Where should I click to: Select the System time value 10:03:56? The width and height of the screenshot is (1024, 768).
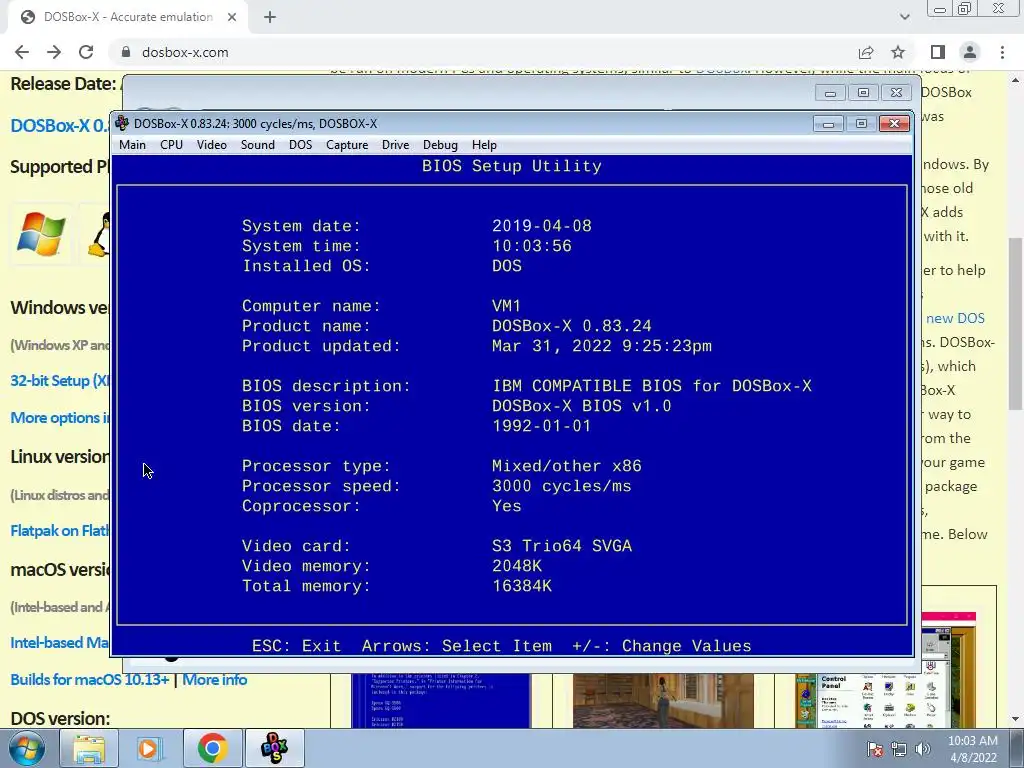click(x=532, y=246)
